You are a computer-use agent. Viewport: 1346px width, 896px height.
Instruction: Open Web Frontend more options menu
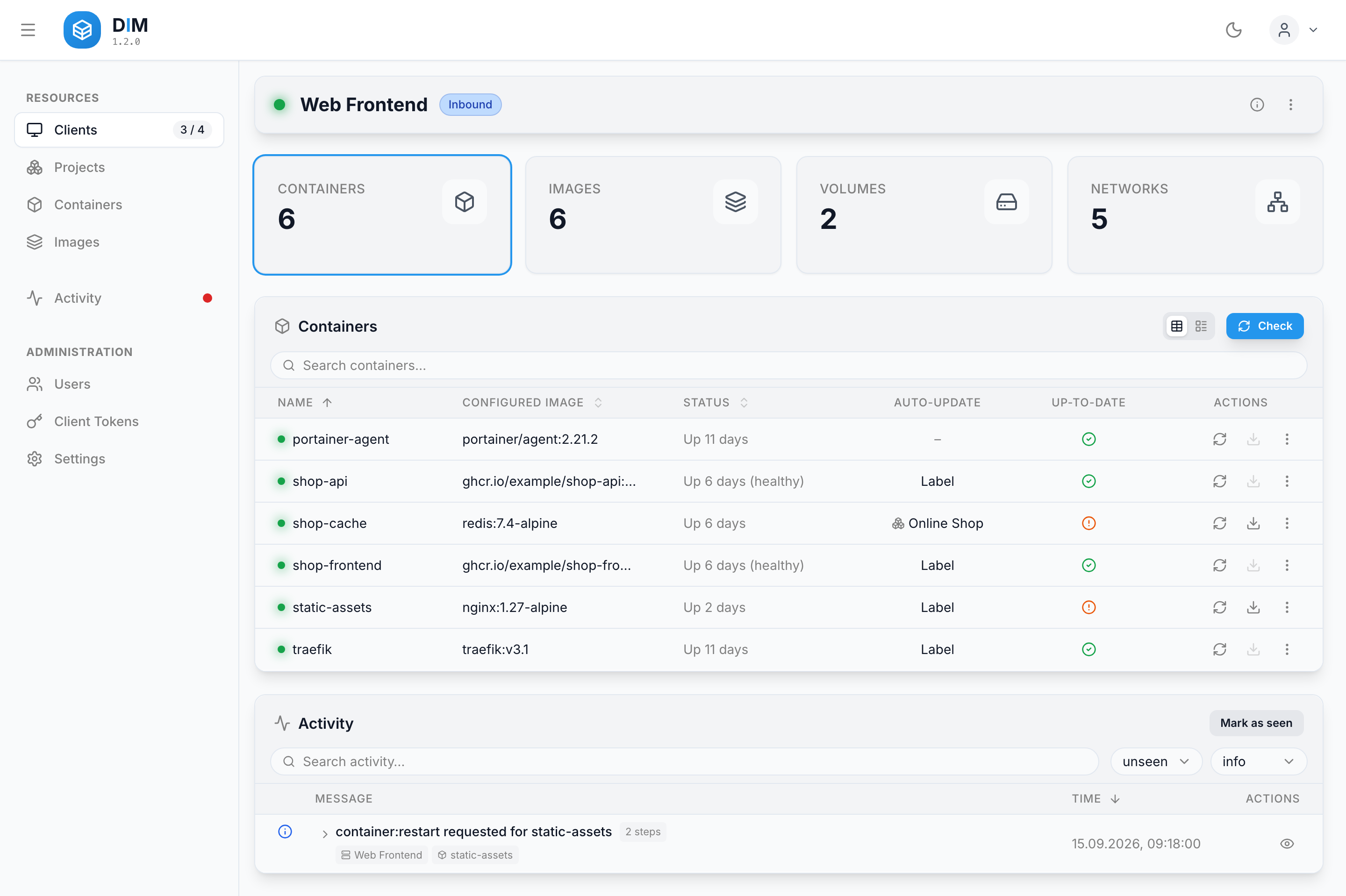click(1290, 105)
